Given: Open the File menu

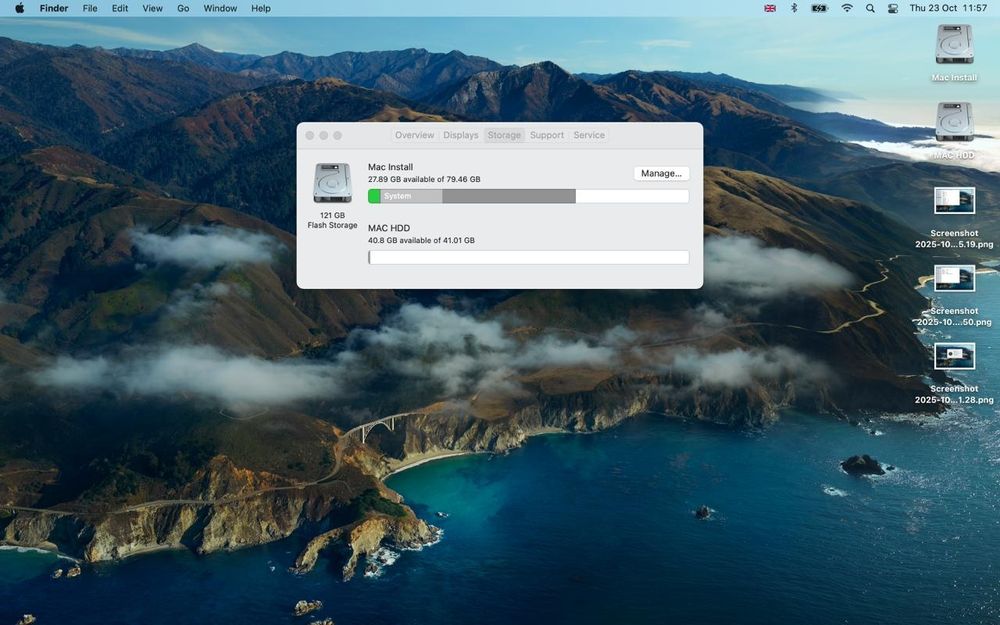Looking at the screenshot, I should pos(90,8).
